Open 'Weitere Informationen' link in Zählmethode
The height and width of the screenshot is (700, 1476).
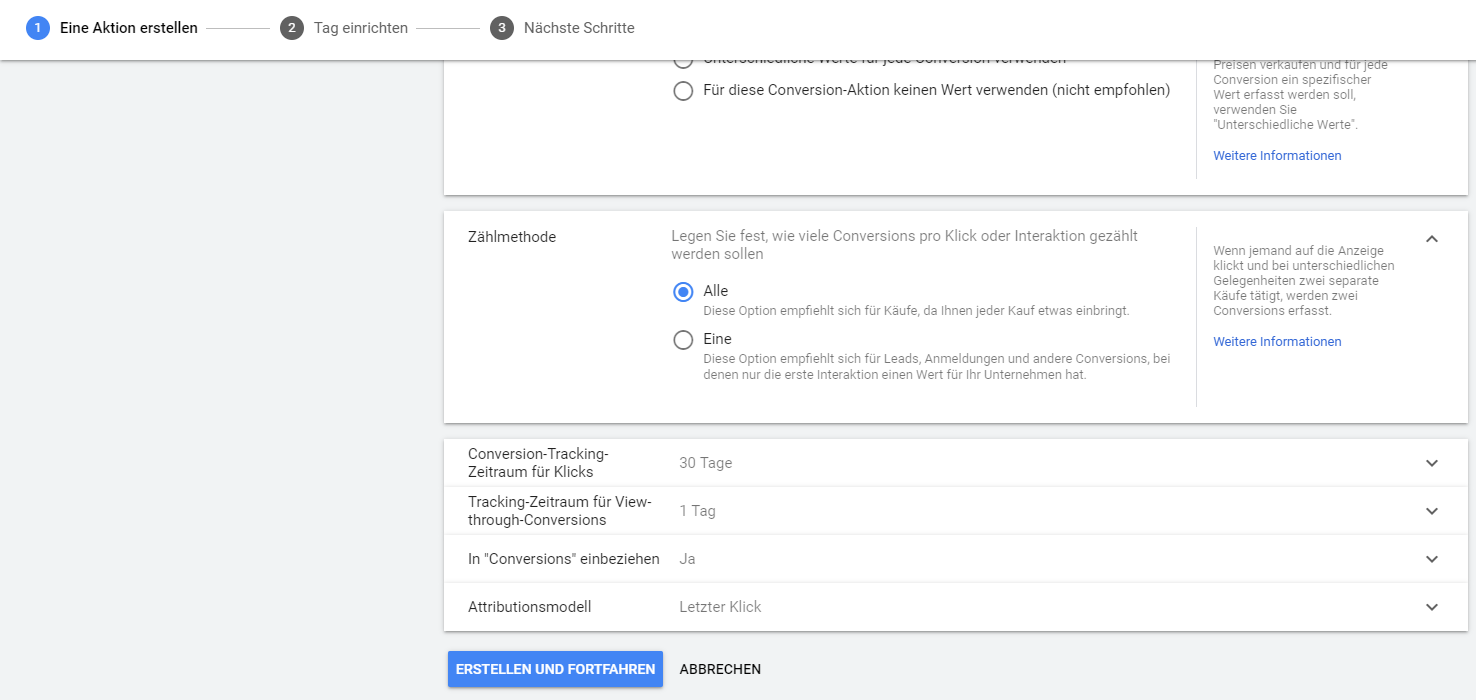[x=1277, y=342]
